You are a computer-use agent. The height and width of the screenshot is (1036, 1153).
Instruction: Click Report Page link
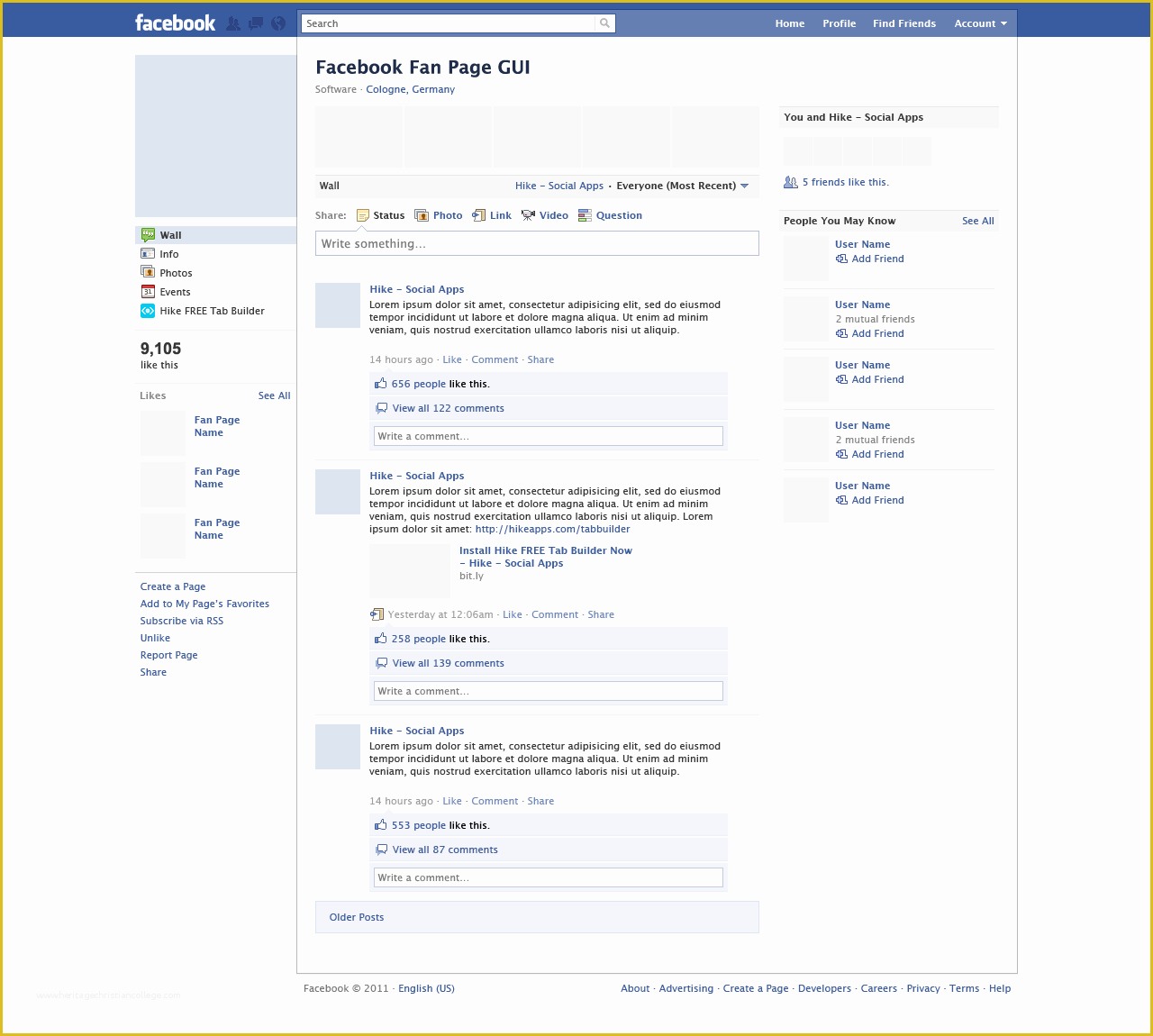coord(168,655)
